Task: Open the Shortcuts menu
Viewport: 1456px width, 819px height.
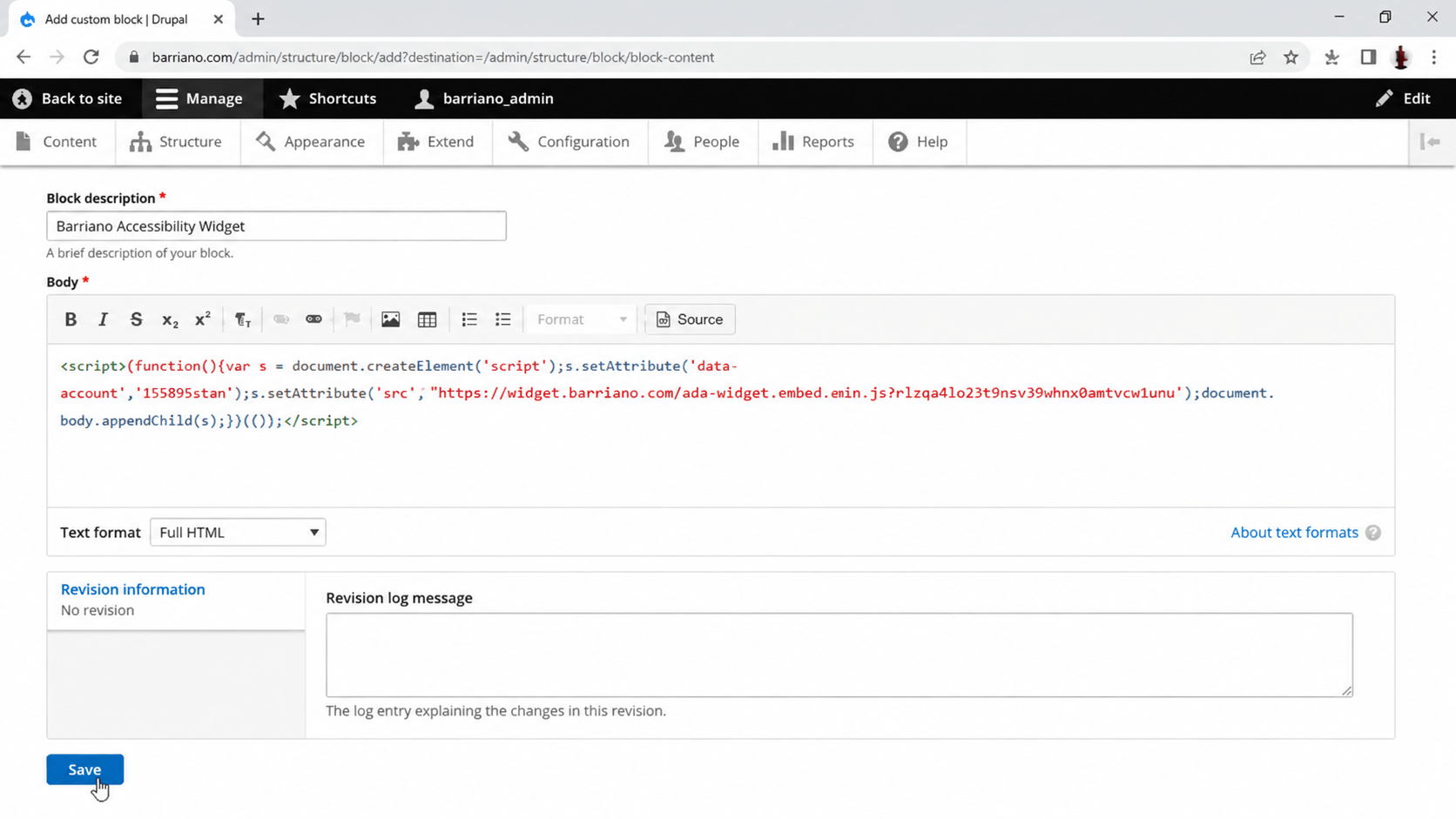Action: [x=327, y=98]
